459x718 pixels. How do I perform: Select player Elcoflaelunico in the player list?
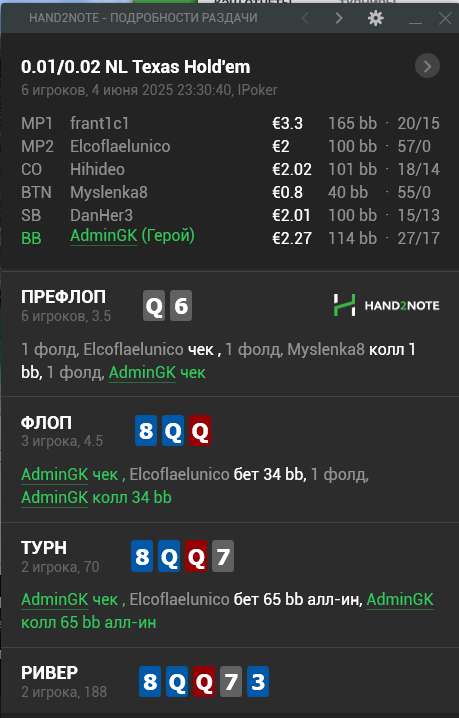pos(120,146)
